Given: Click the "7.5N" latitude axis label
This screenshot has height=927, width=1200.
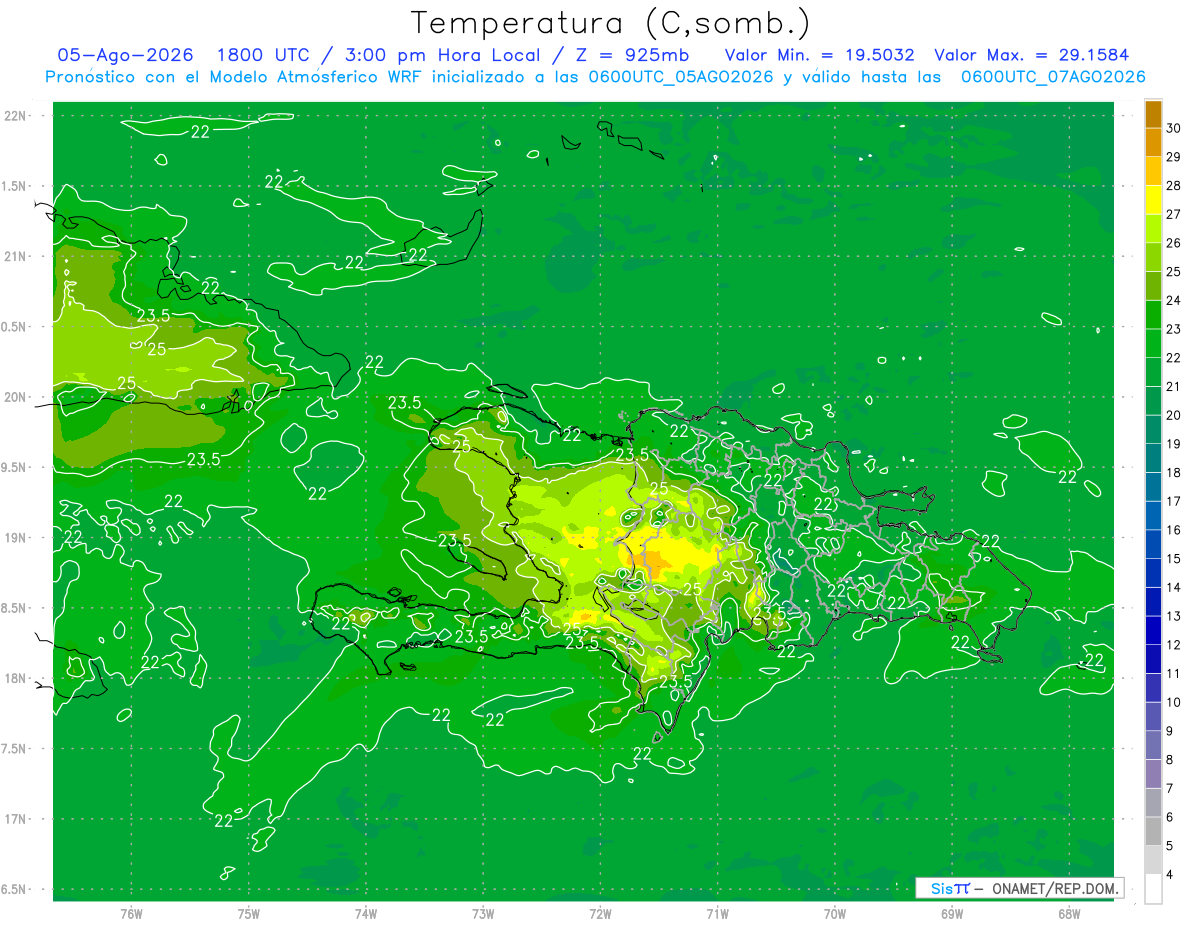Looking at the screenshot, I should click(15, 749).
